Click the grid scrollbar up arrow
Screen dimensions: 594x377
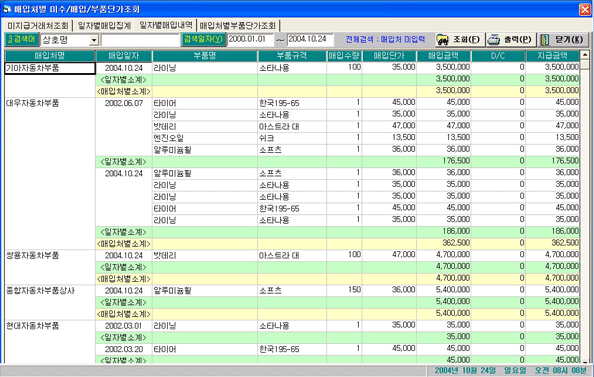pyautogui.click(x=585, y=55)
